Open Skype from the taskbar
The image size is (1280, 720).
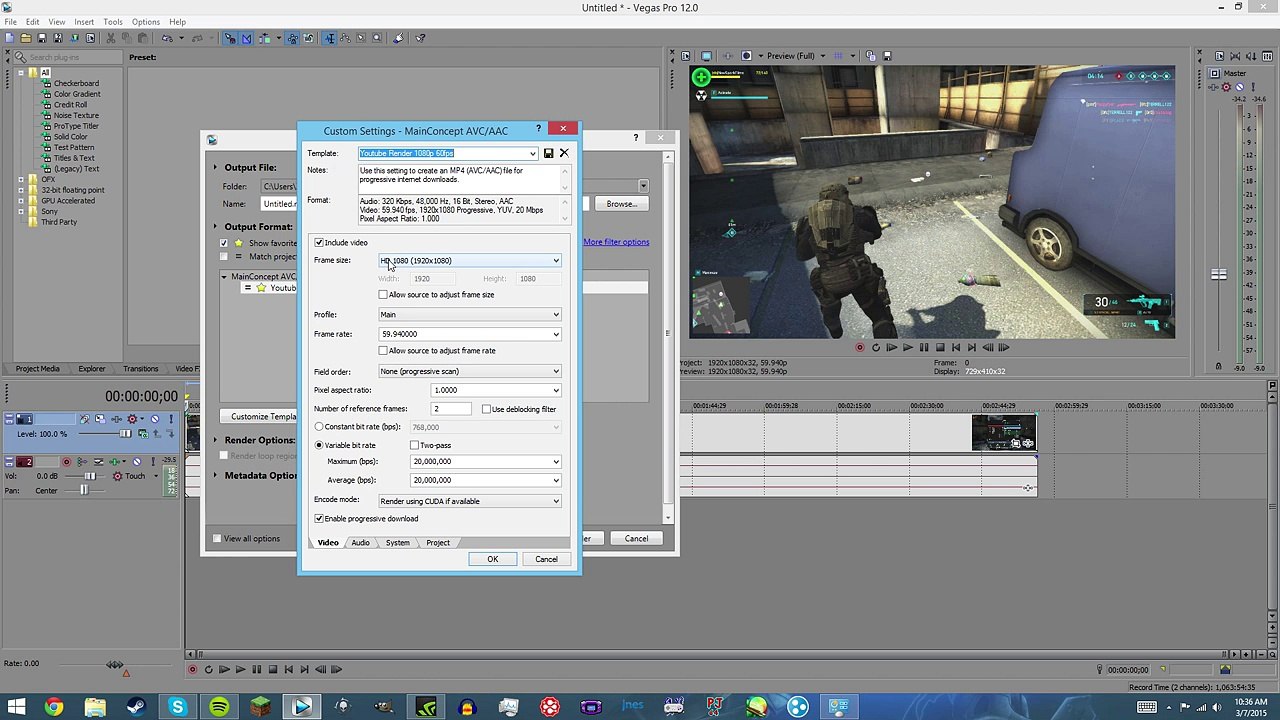tap(177, 708)
